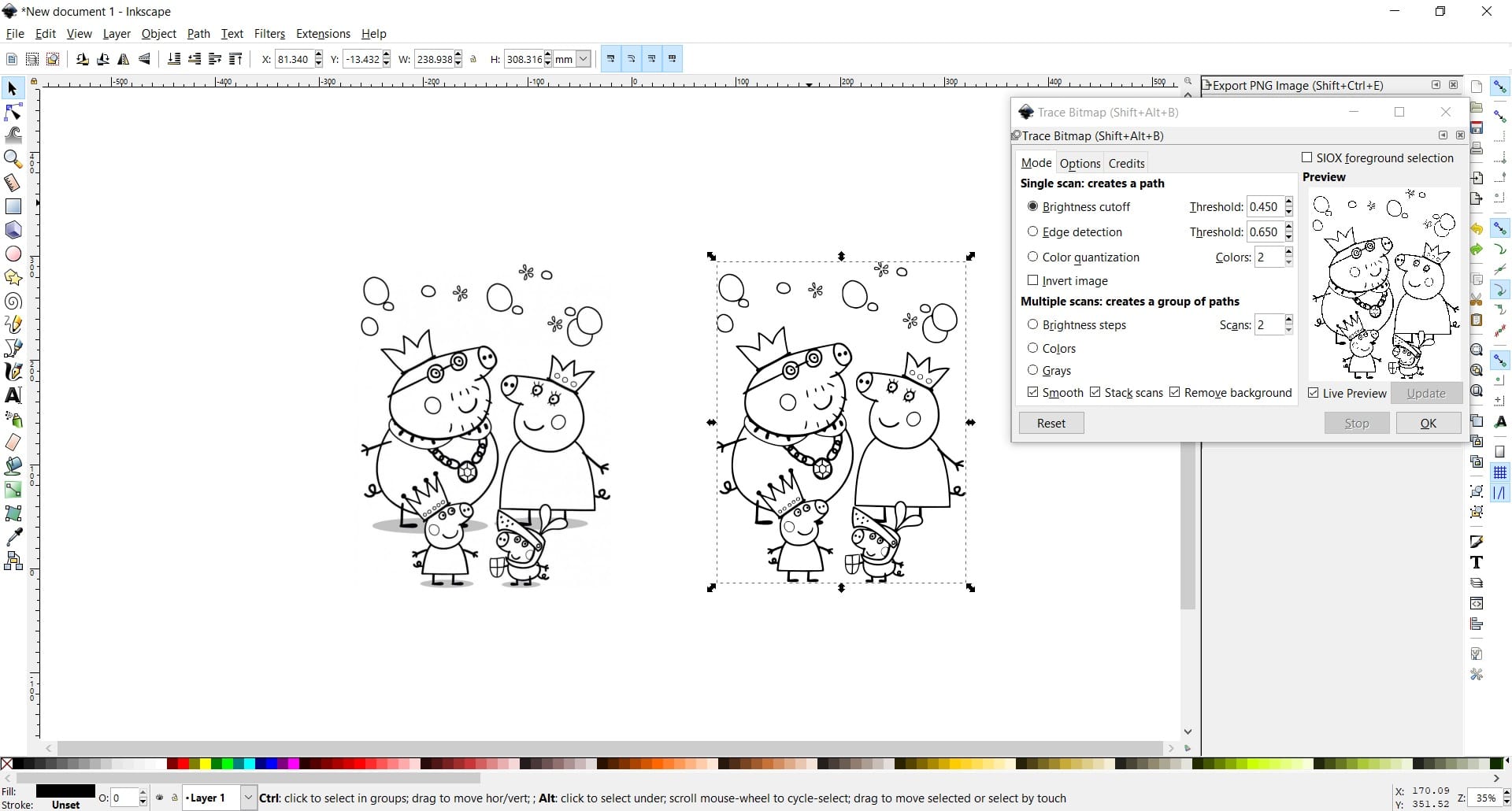Disable the Remove background checkbox

pyautogui.click(x=1175, y=392)
